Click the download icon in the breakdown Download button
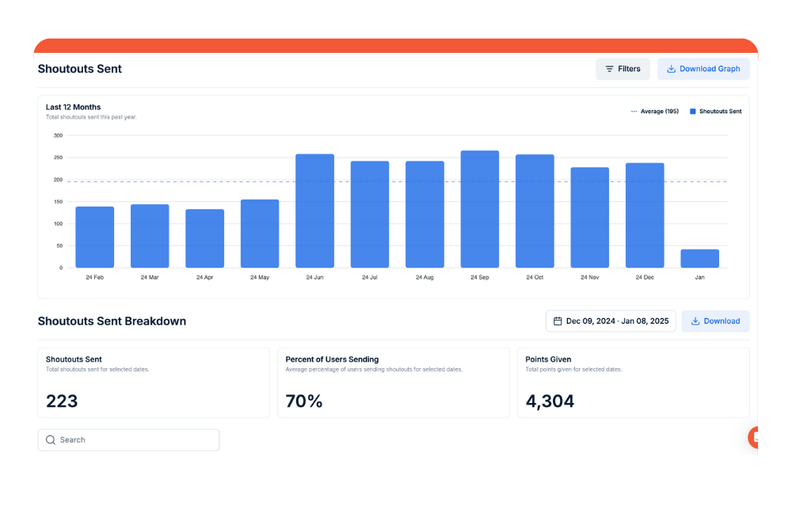Screen dimensions: 792x528 pyautogui.click(x=696, y=321)
